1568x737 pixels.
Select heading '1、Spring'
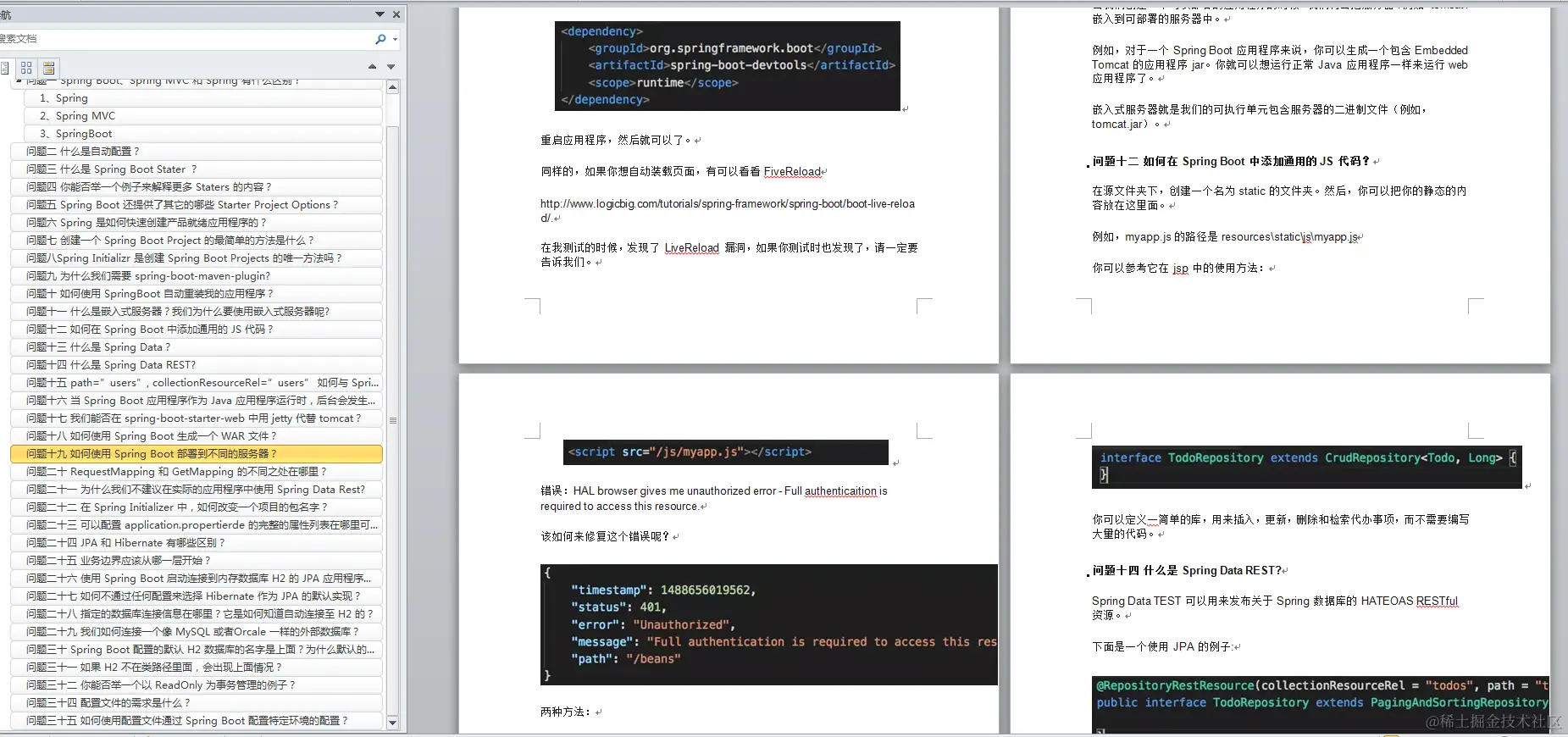coord(203,98)
